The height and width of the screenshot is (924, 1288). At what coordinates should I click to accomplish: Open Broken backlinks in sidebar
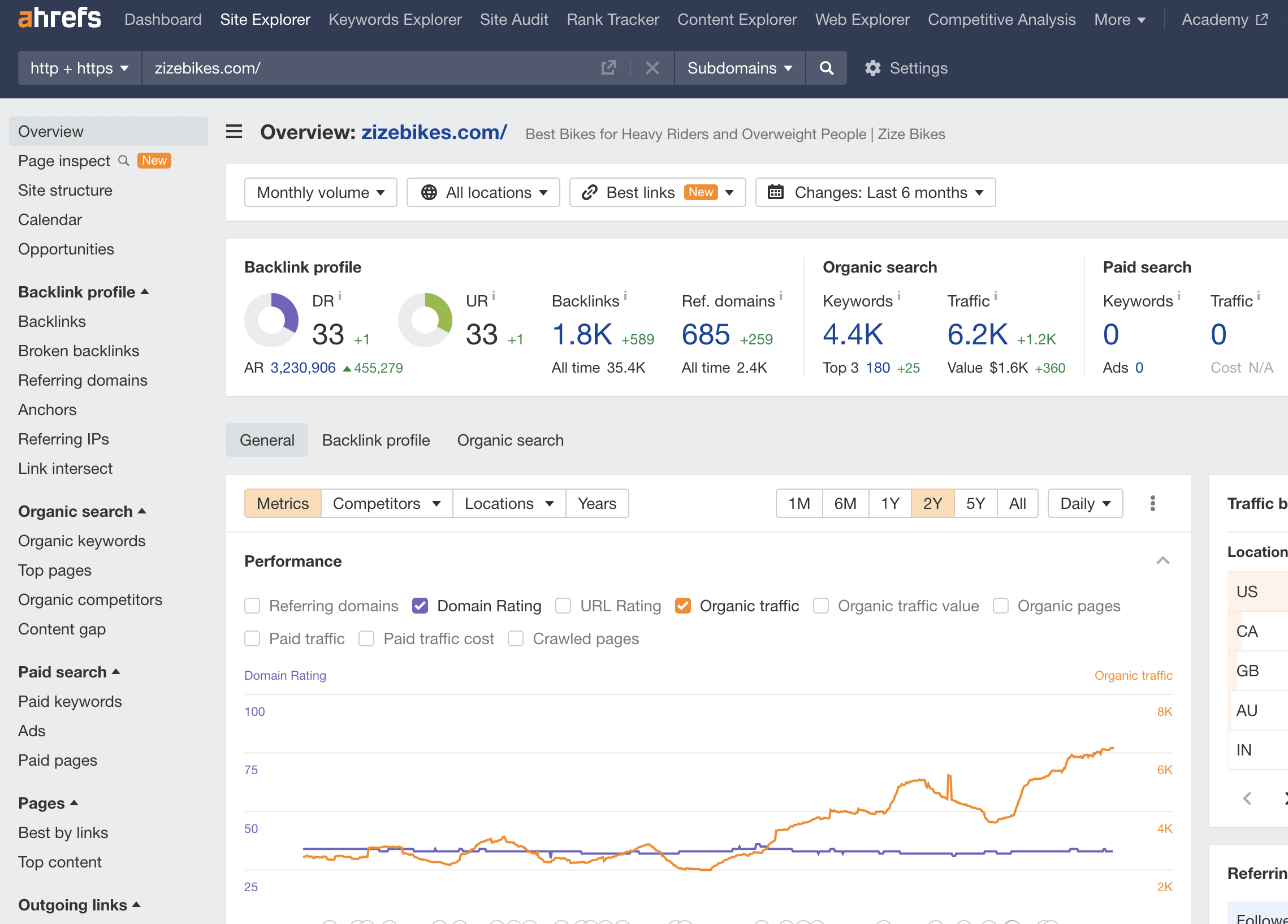[79, 351]
